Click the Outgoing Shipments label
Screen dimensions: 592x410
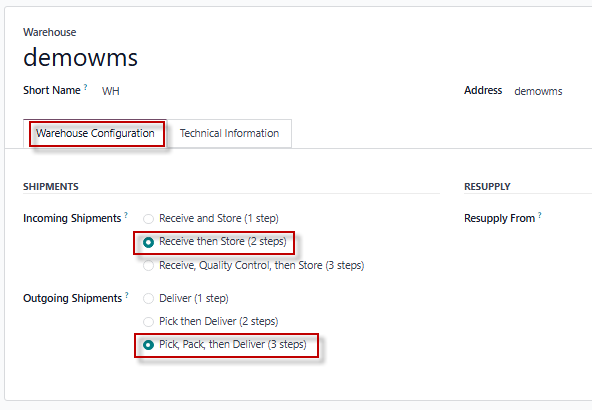point(72,298)
